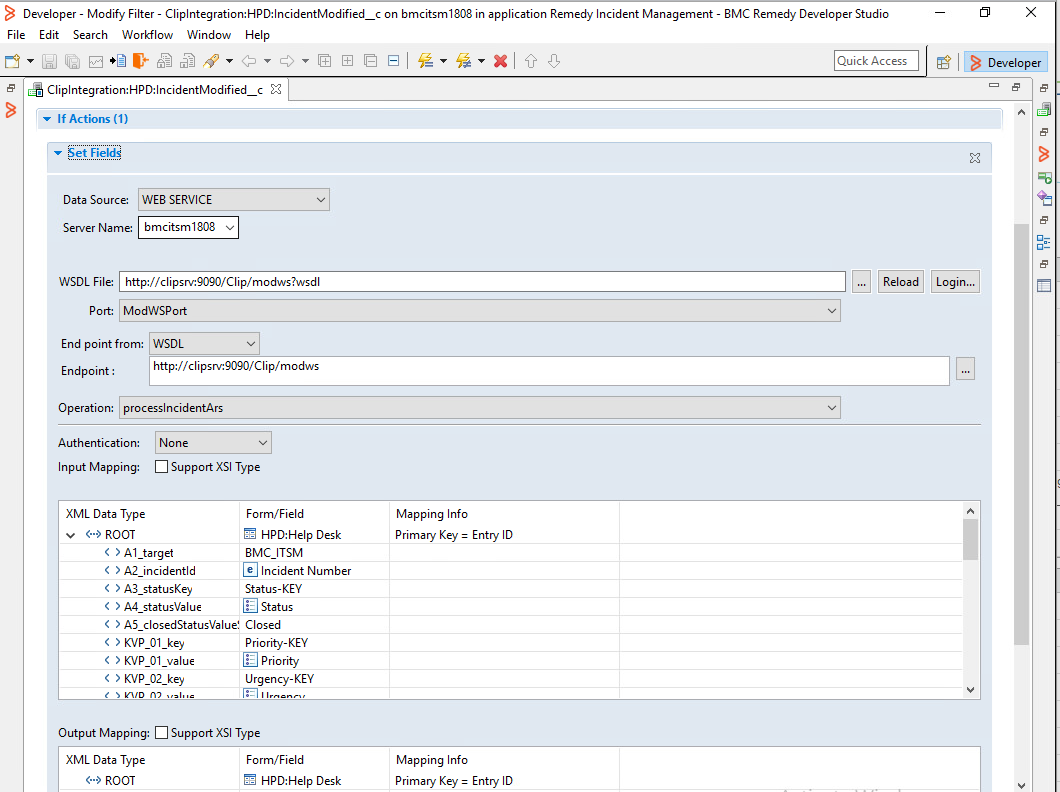This screenshot has width=1060, height=792.
Task: Click the green play icon in right sidebar
Action: (1044, 178)
